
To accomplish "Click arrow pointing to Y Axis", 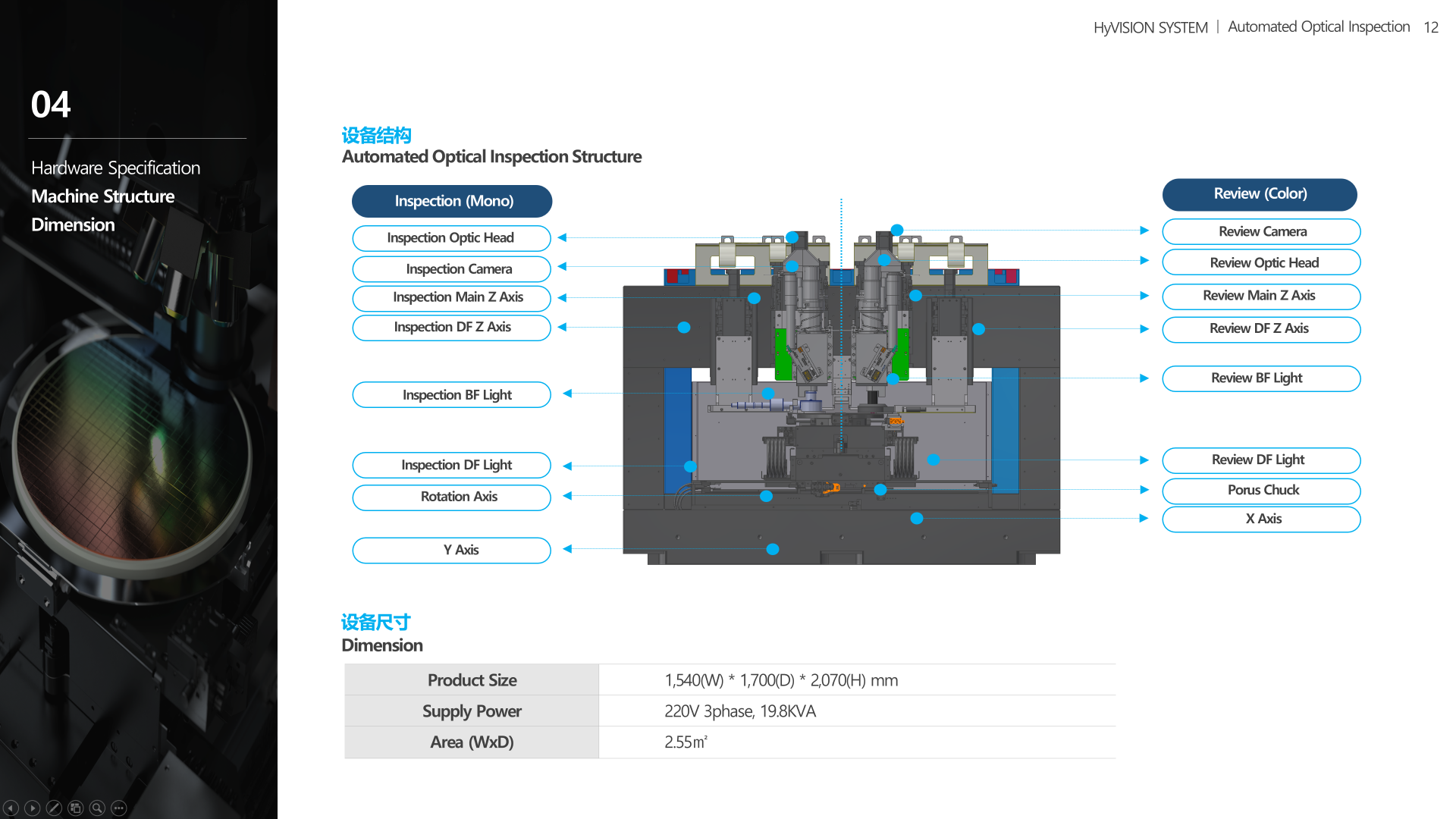I will pyautogui.click(x=567, y=549).
